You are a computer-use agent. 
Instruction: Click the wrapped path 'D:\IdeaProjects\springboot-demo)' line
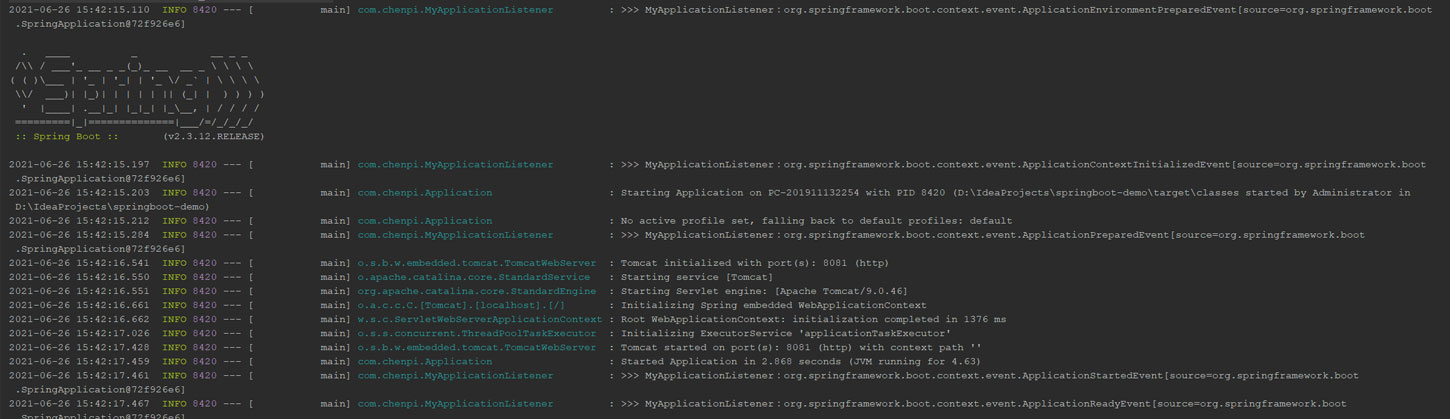click(112, 206)
